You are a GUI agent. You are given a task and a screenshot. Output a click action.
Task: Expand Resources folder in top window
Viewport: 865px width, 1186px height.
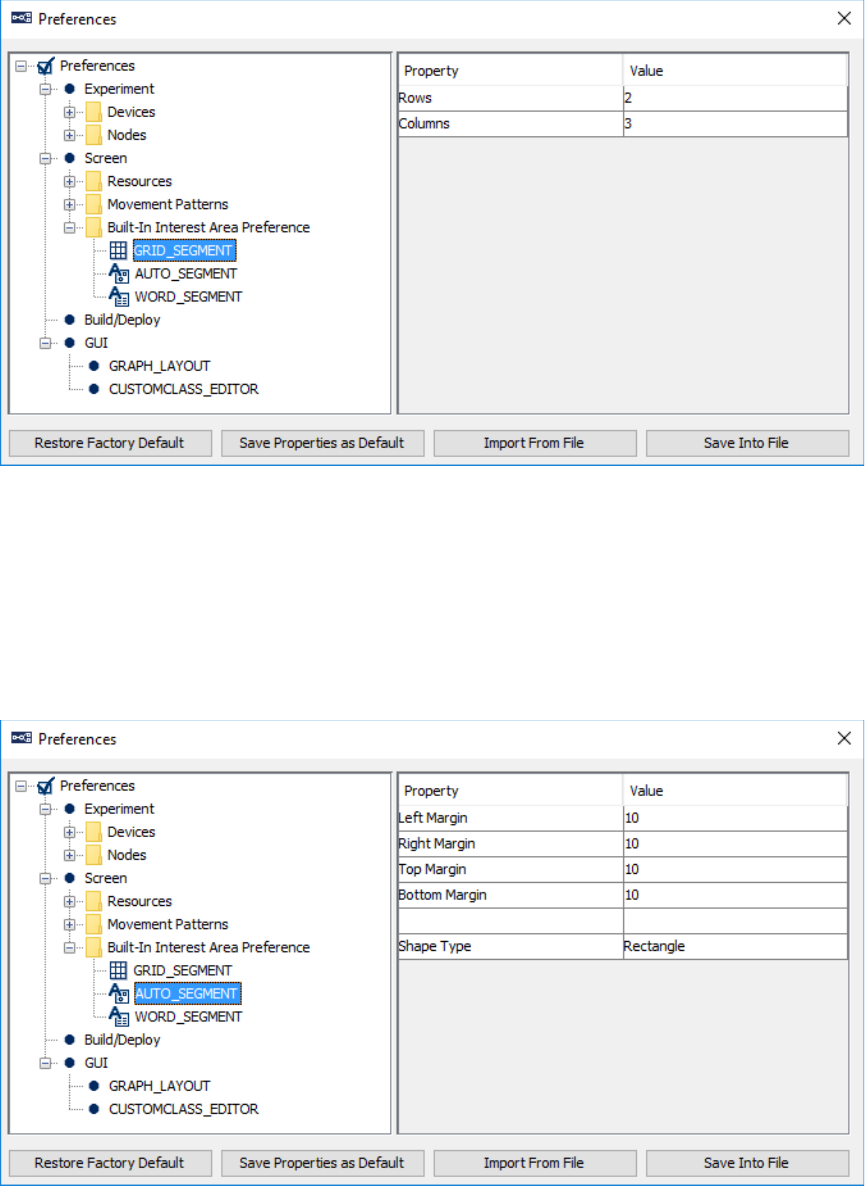click(x=70, y=182)
